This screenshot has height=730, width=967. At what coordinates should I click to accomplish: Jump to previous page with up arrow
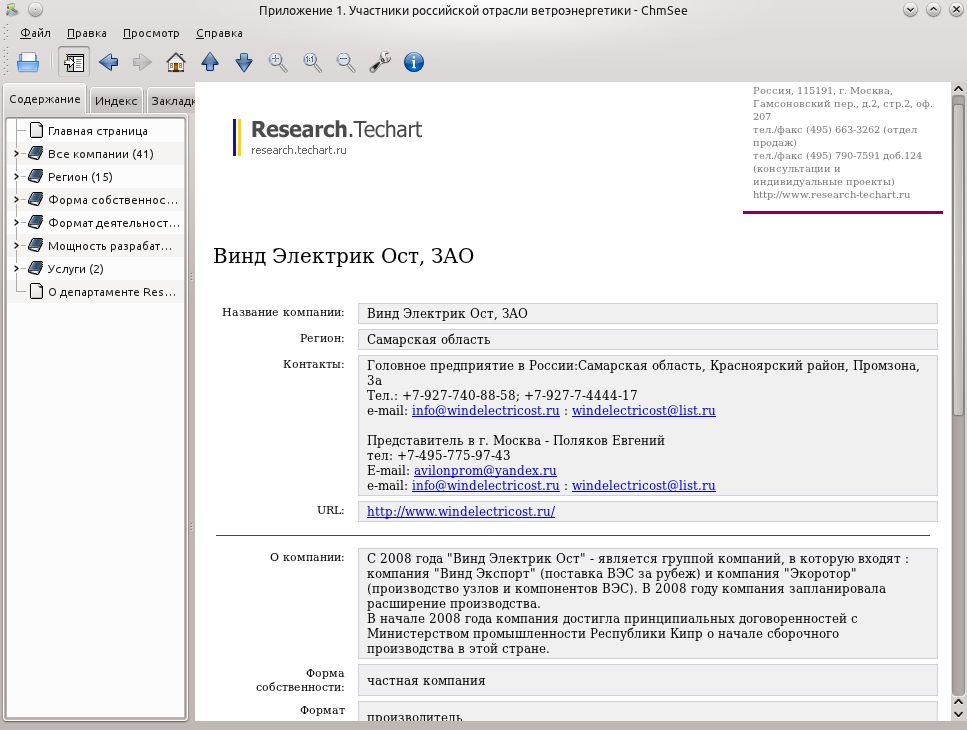[x=210, y=62]
